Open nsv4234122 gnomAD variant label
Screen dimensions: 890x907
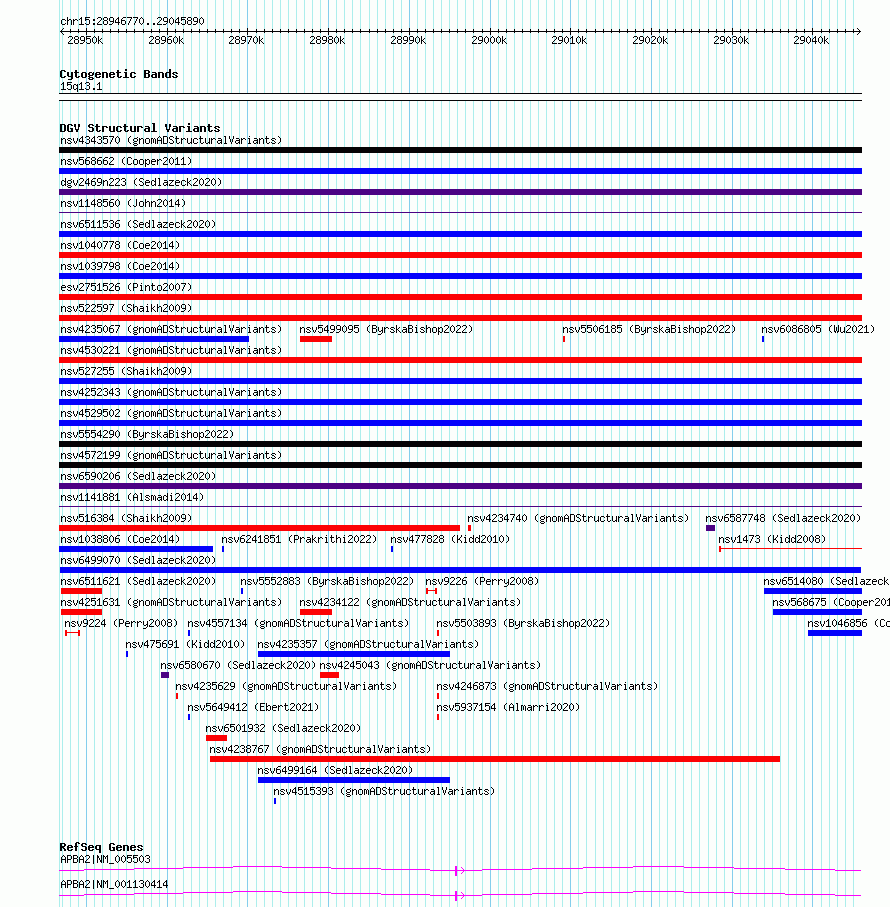pyautogui.click(x=410, y=602)
